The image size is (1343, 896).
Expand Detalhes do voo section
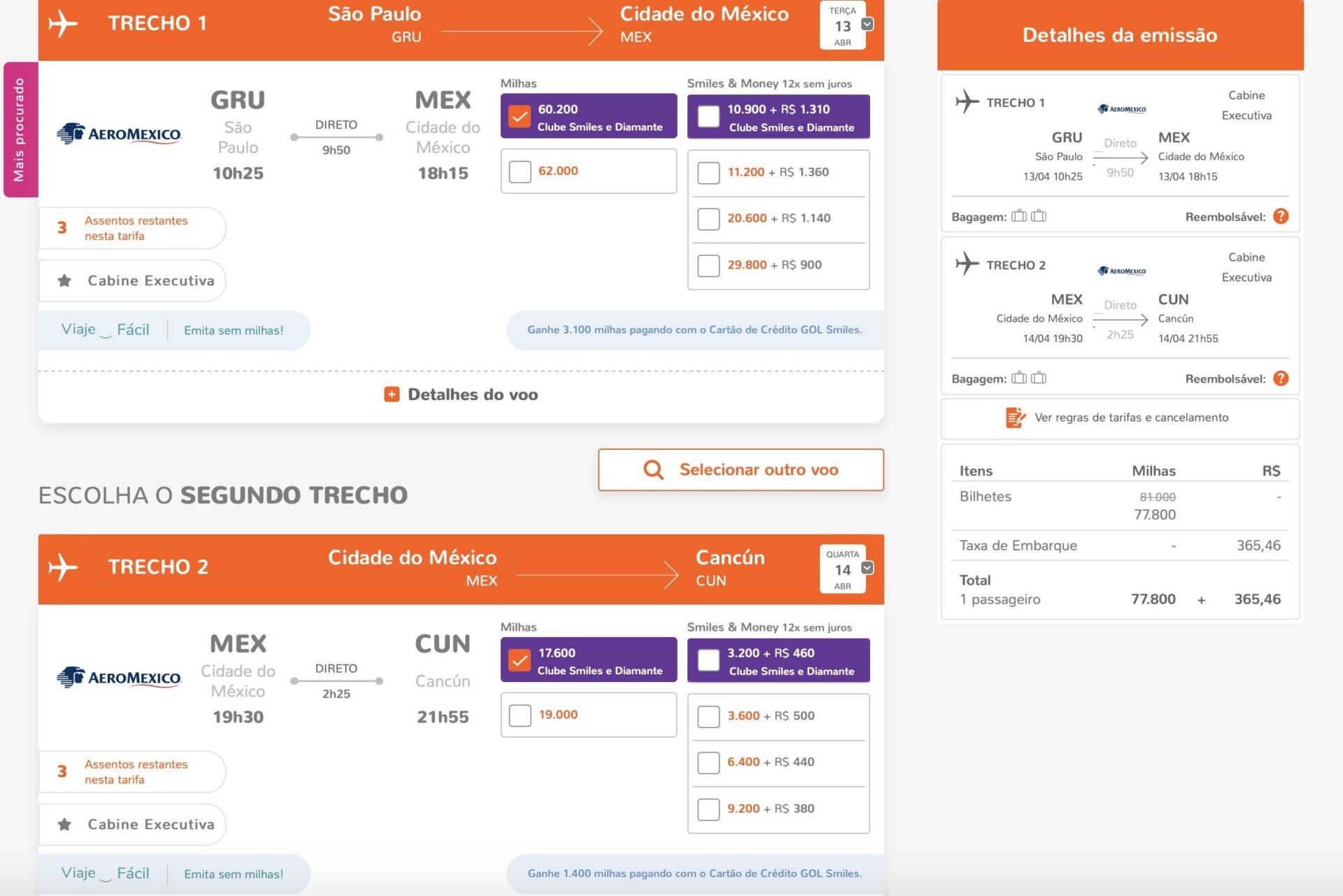tap(461, 394)
